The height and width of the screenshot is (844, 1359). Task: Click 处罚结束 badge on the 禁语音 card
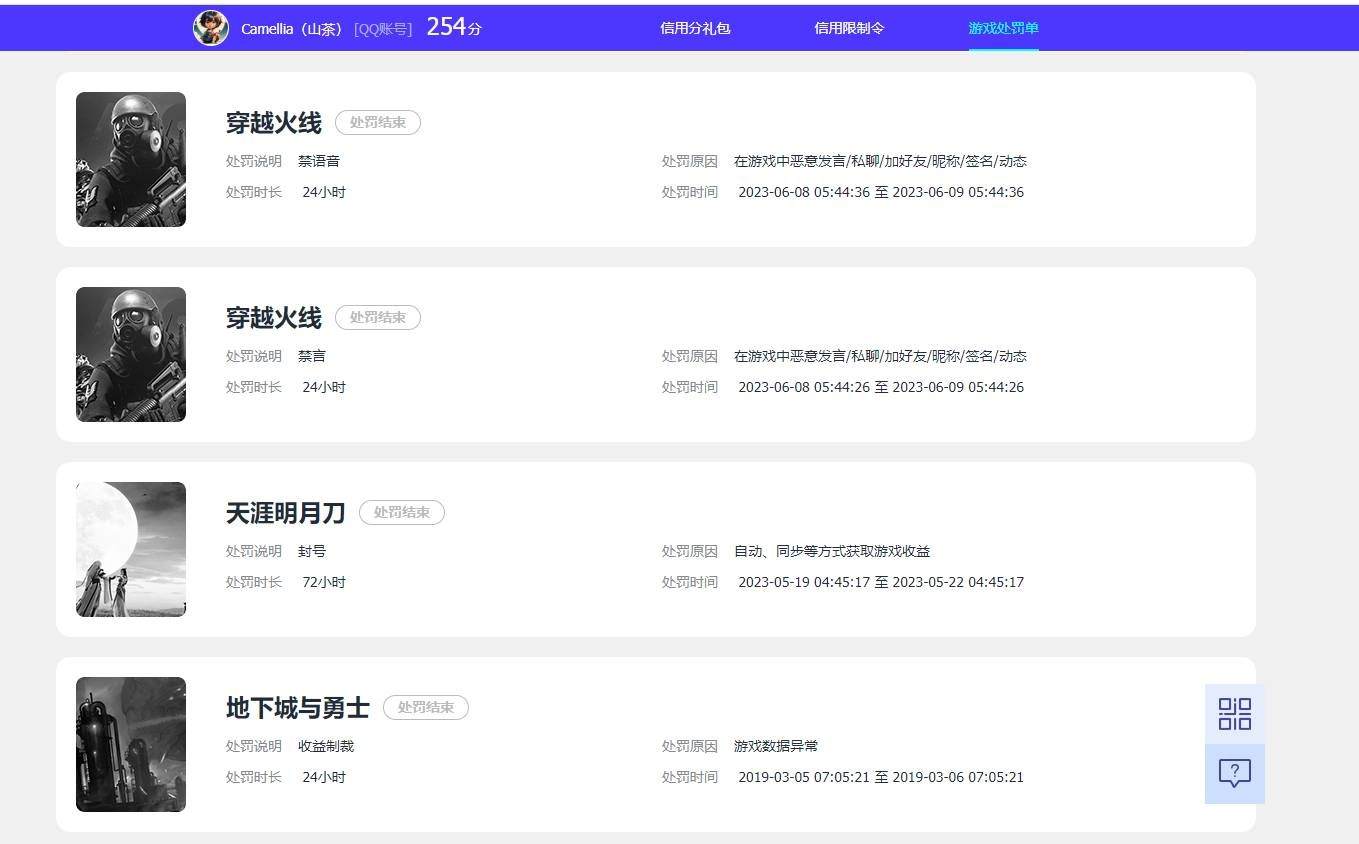coord(378,123)
